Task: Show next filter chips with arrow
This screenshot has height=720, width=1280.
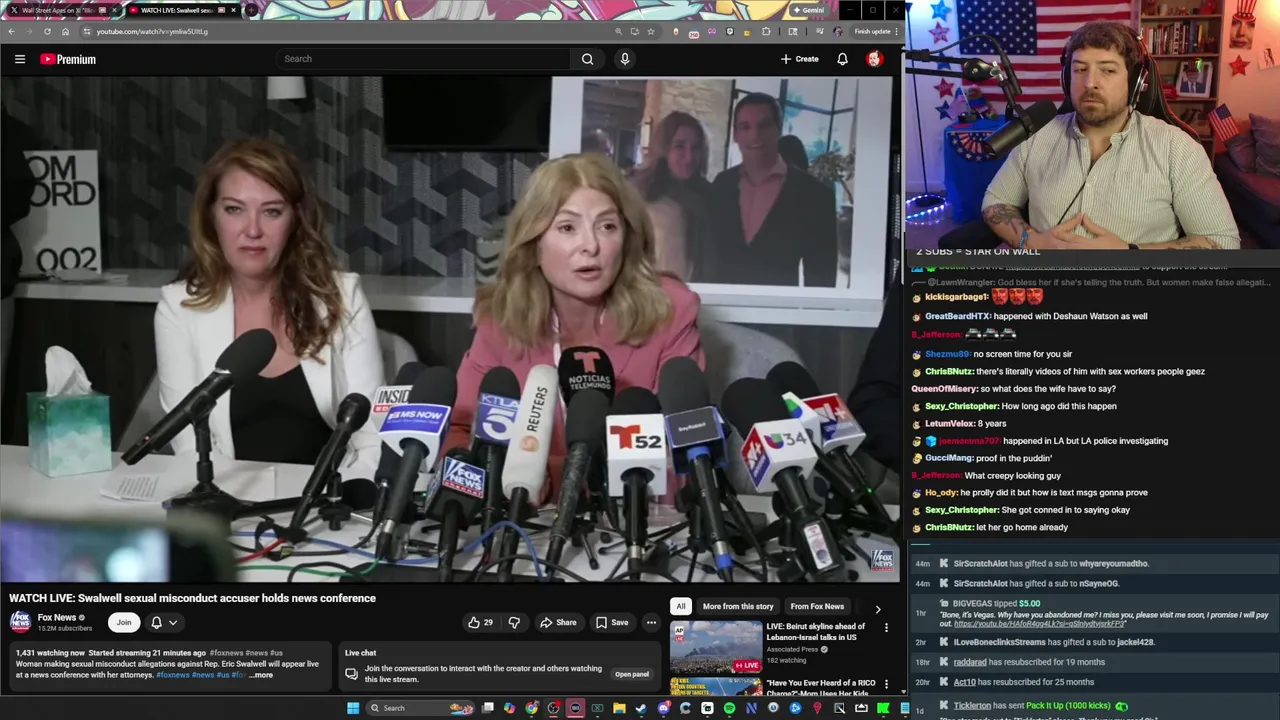Action: tap(878, 608)
